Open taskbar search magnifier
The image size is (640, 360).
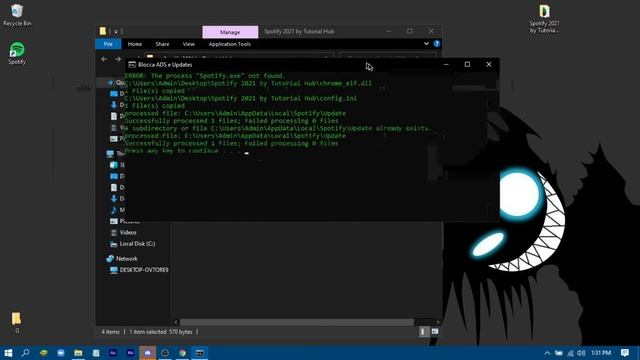pyautogui.click(x=25, y=353)
